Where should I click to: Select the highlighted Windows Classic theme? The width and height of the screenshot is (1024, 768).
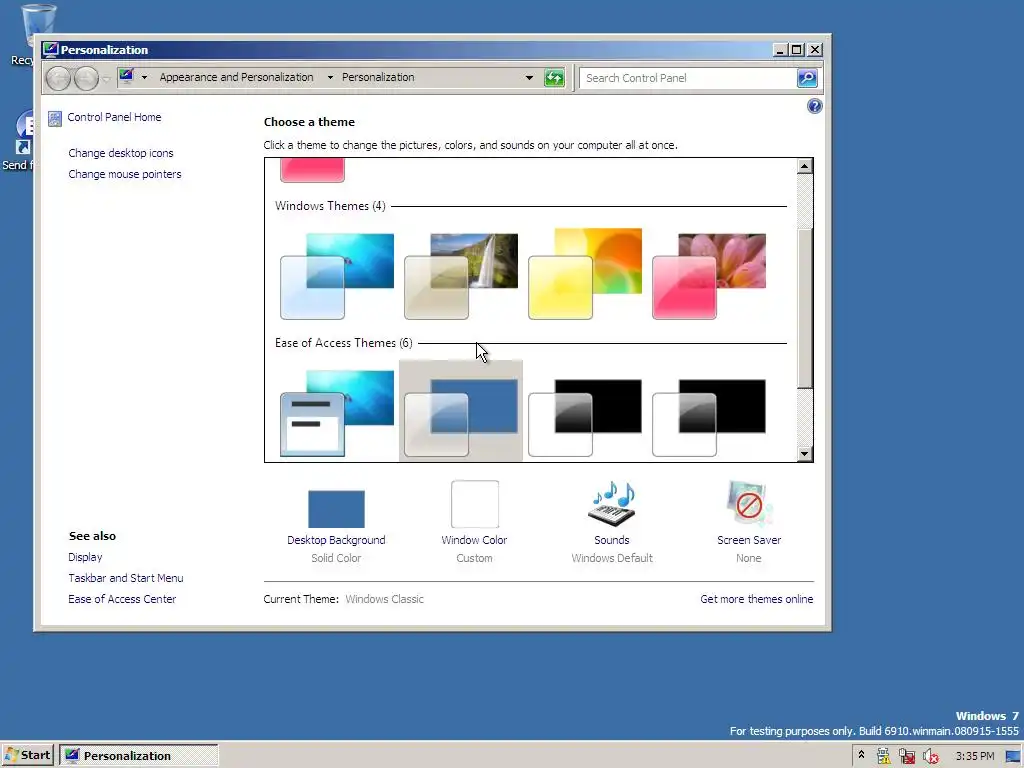[461, 411]
